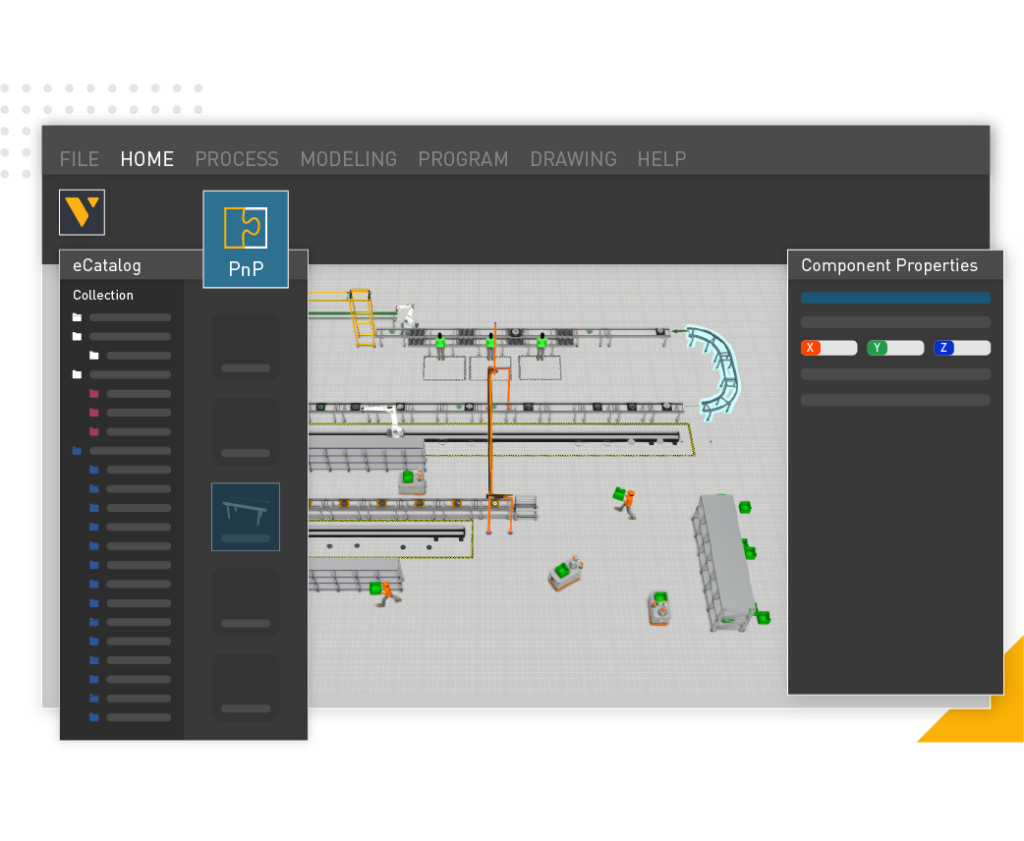The image size is (1024, 841).
Task: Switch to the MODELING tab
Action: 348,159
